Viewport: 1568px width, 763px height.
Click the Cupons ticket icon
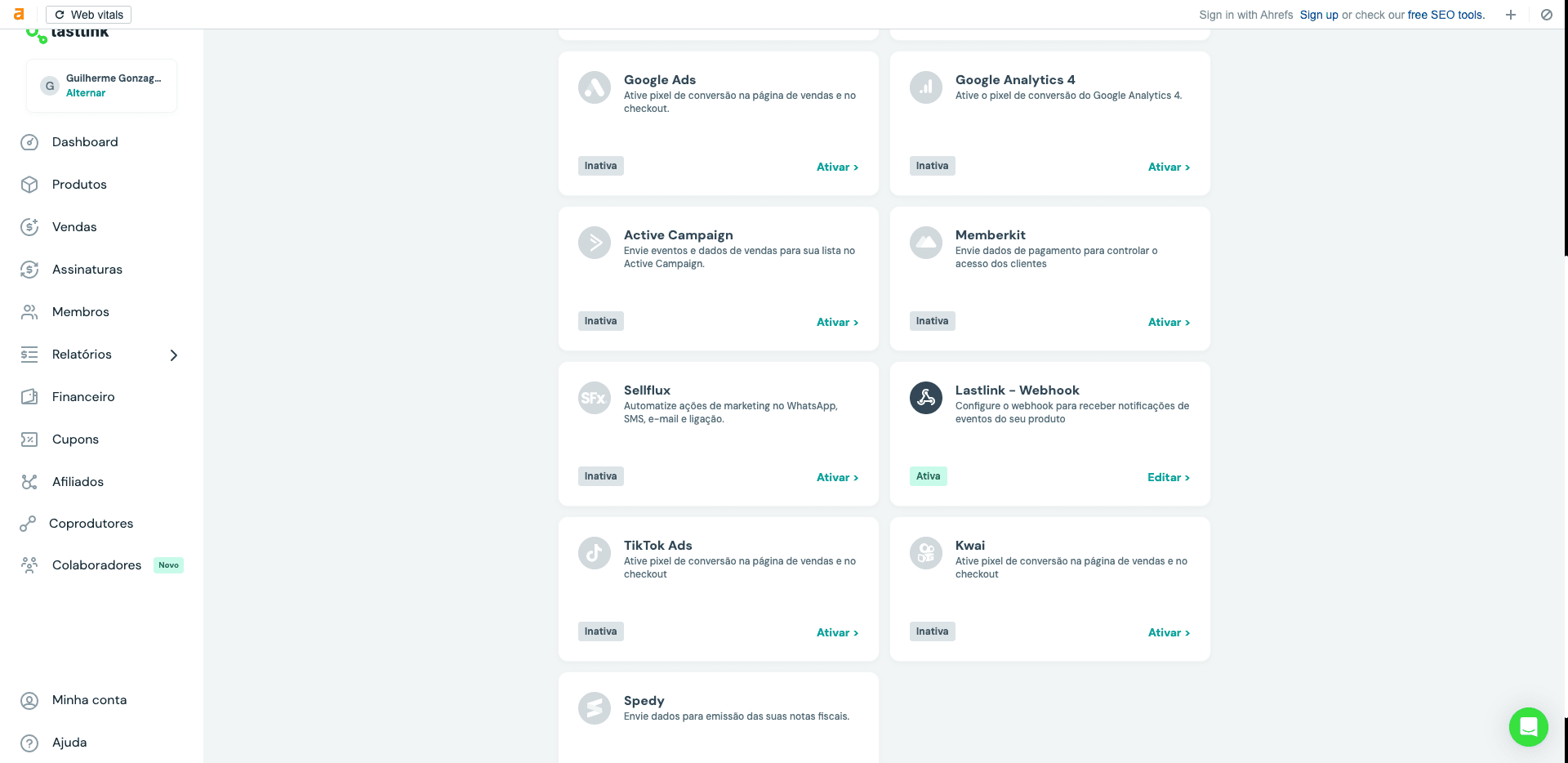pyautogui.click(x=29, y=440)
